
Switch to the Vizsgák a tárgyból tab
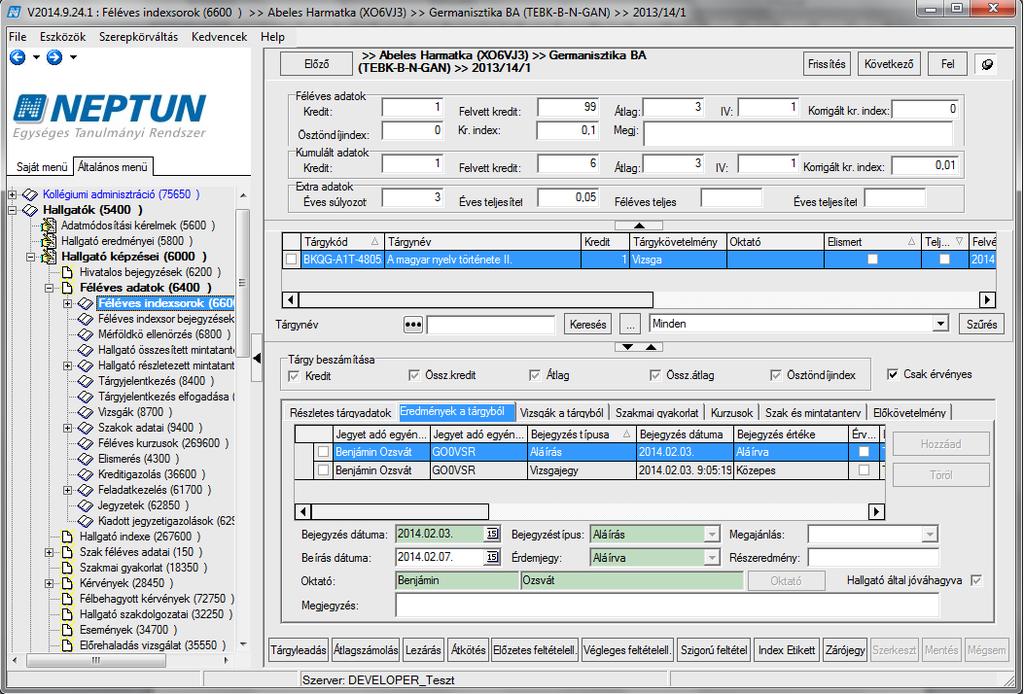tap(562, 413)
